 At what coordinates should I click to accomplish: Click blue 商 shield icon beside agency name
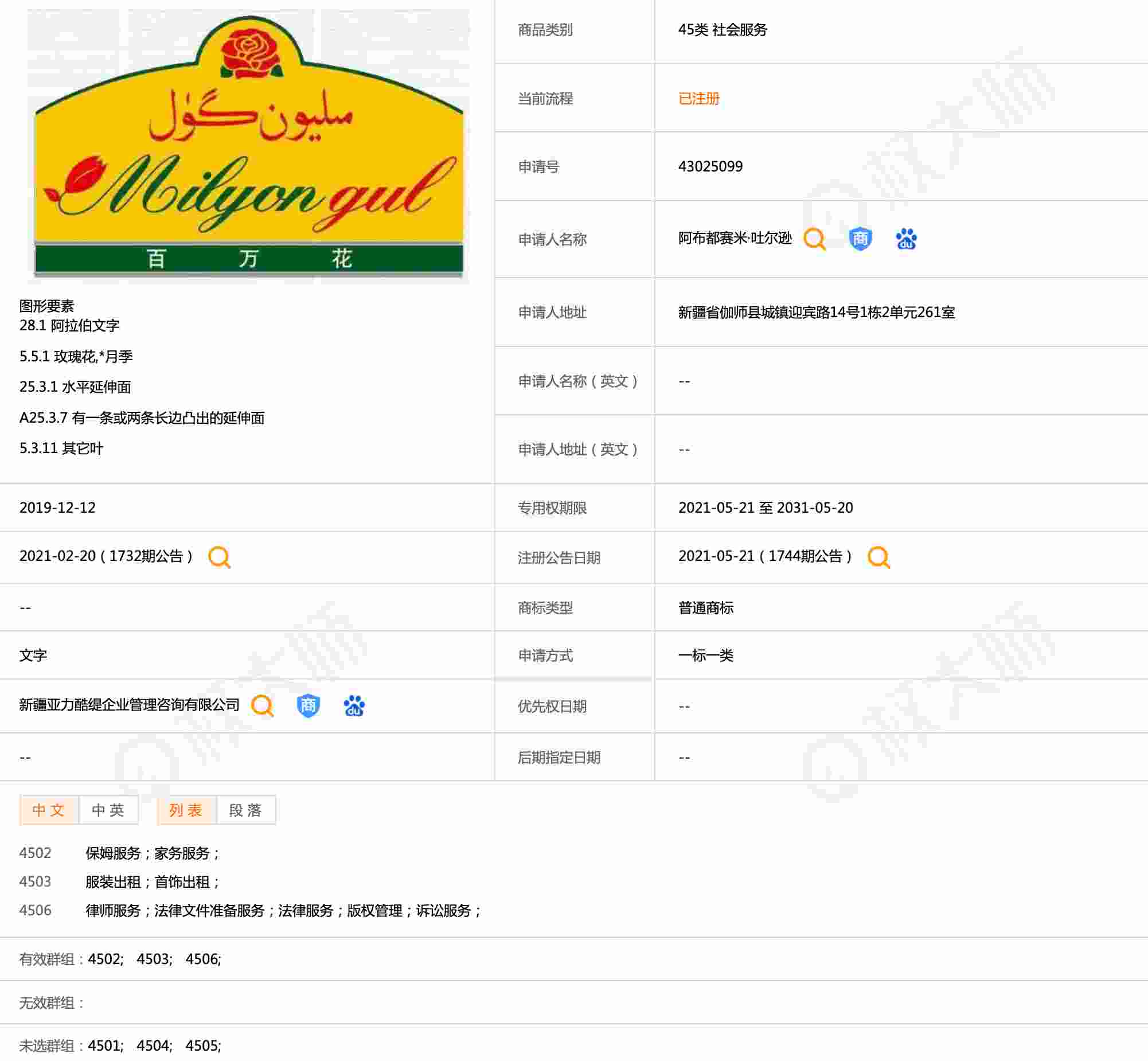(309, 705)
